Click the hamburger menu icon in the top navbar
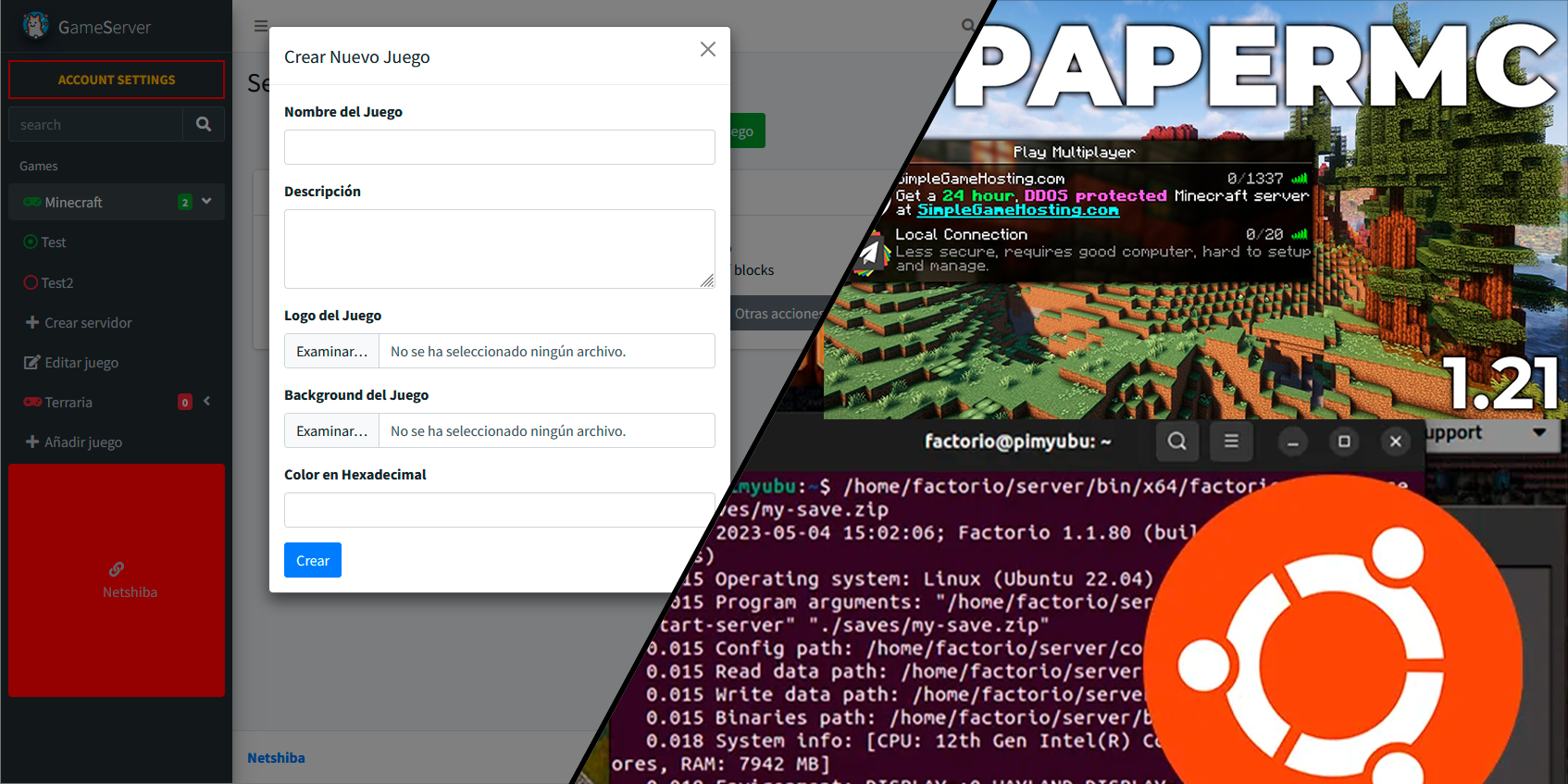1568x784 pixels. click(260, 26)
